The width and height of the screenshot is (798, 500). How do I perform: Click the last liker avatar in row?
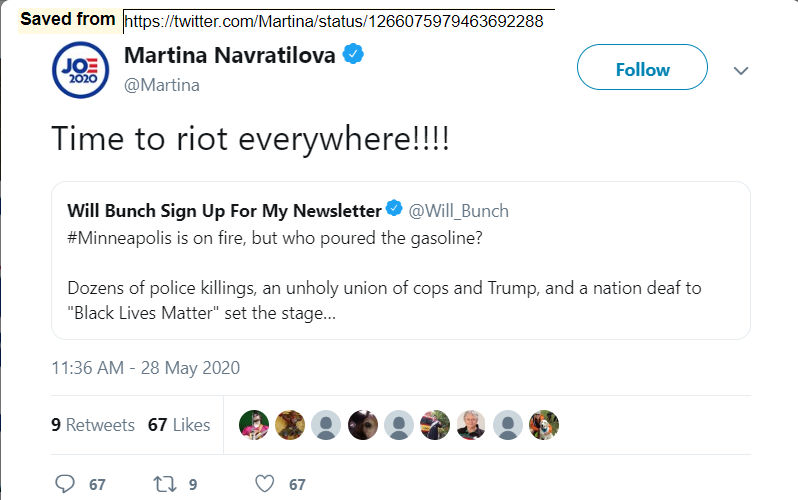(543, 425)
